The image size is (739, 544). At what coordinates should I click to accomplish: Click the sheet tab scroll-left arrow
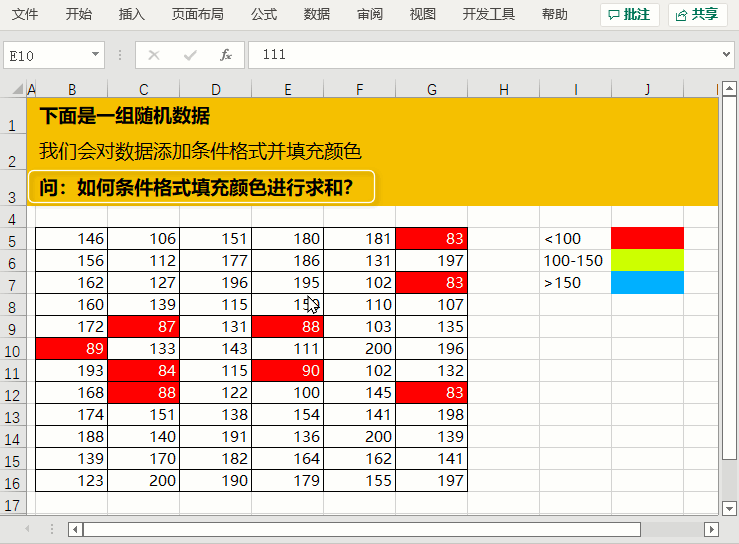[x=27, y=529]
